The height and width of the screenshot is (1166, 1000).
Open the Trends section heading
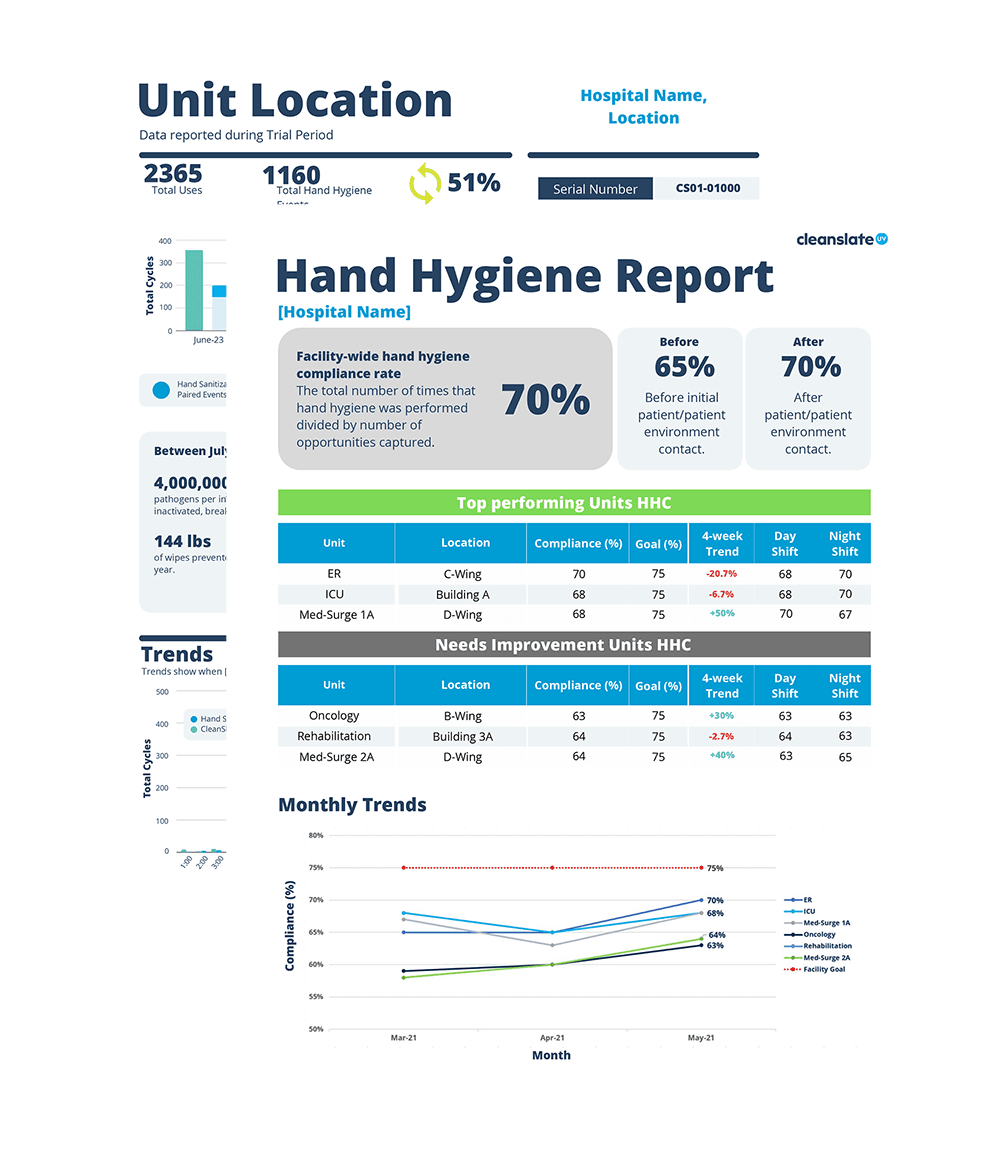click(178, 655)
